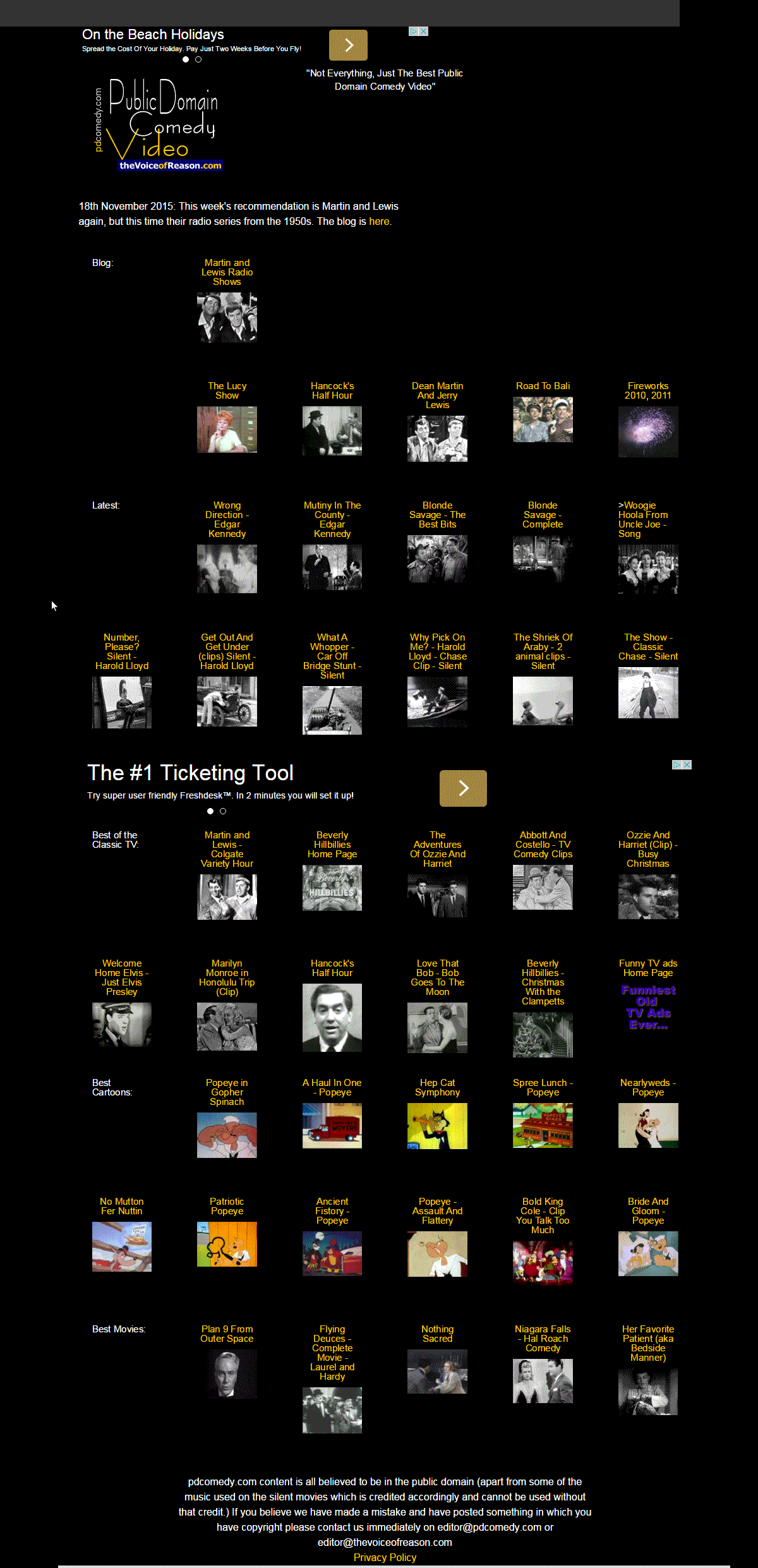Open Bold King Cole clip thumbnail
Image resolution: width=758 pixels, height=1568 pixels.
(543, 1262)
